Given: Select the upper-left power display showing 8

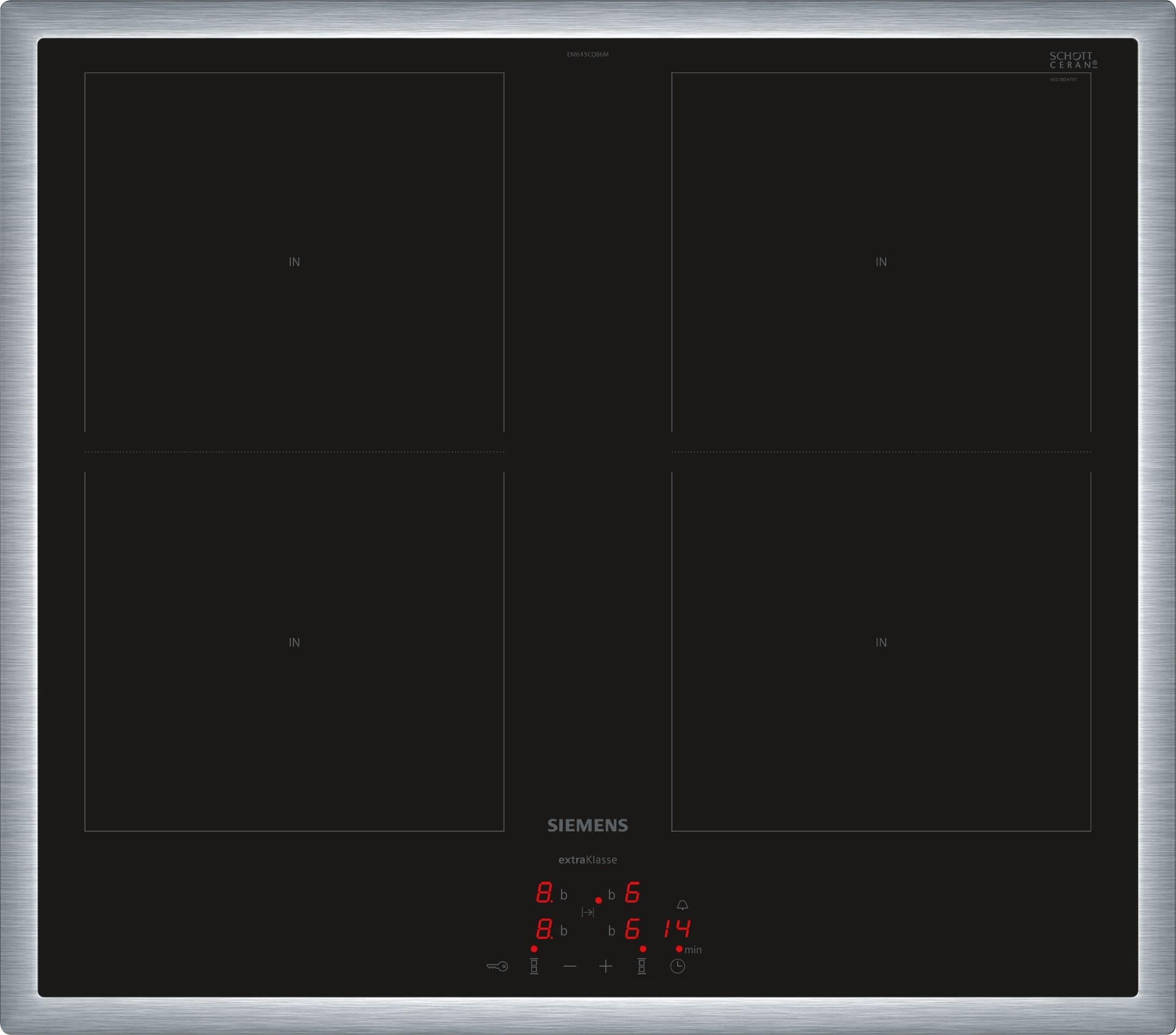Looking at the screenshot, I should (x=544, y=893).
